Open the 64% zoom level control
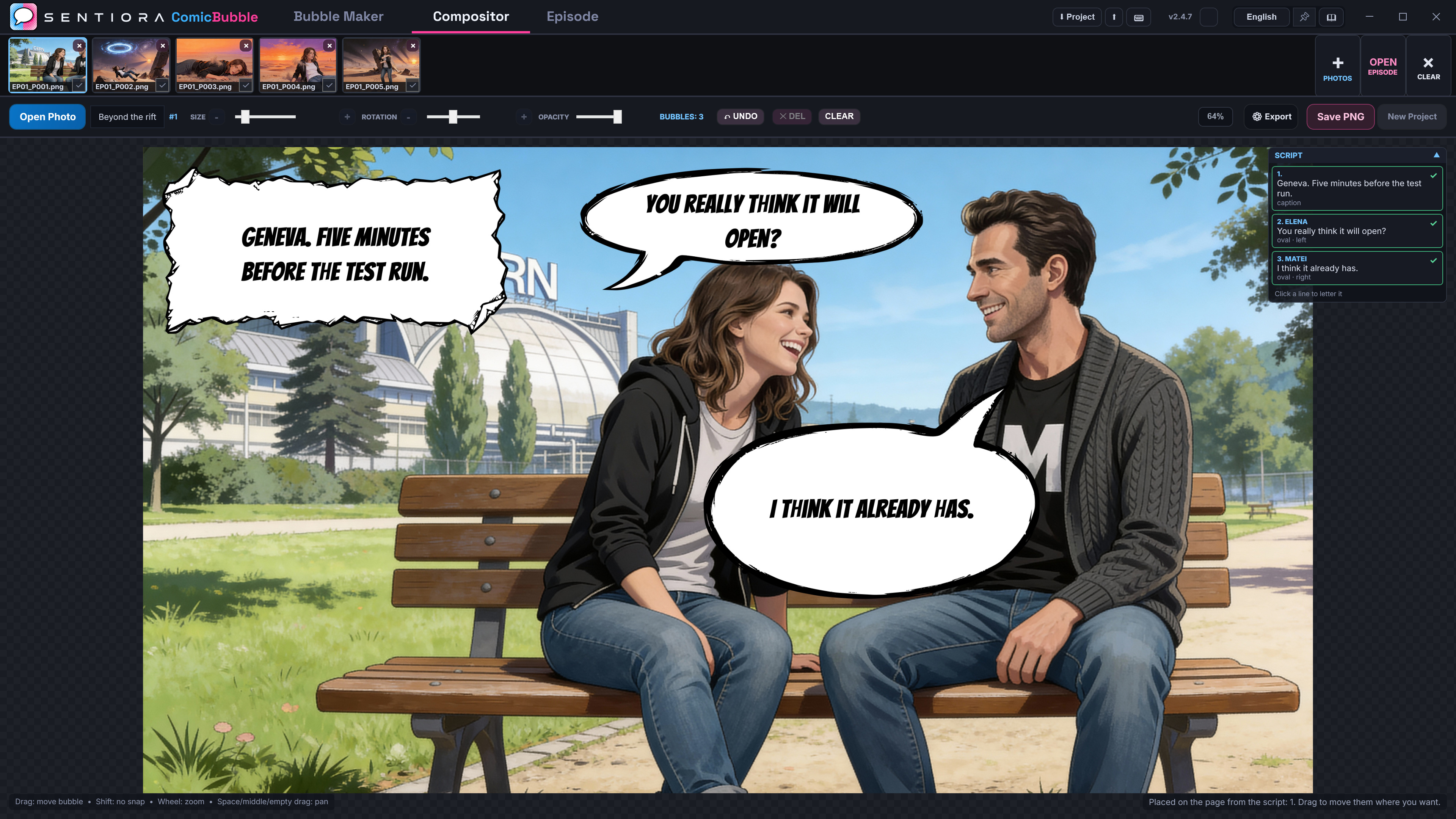The image size is (1456, 819). (1215, 116)
